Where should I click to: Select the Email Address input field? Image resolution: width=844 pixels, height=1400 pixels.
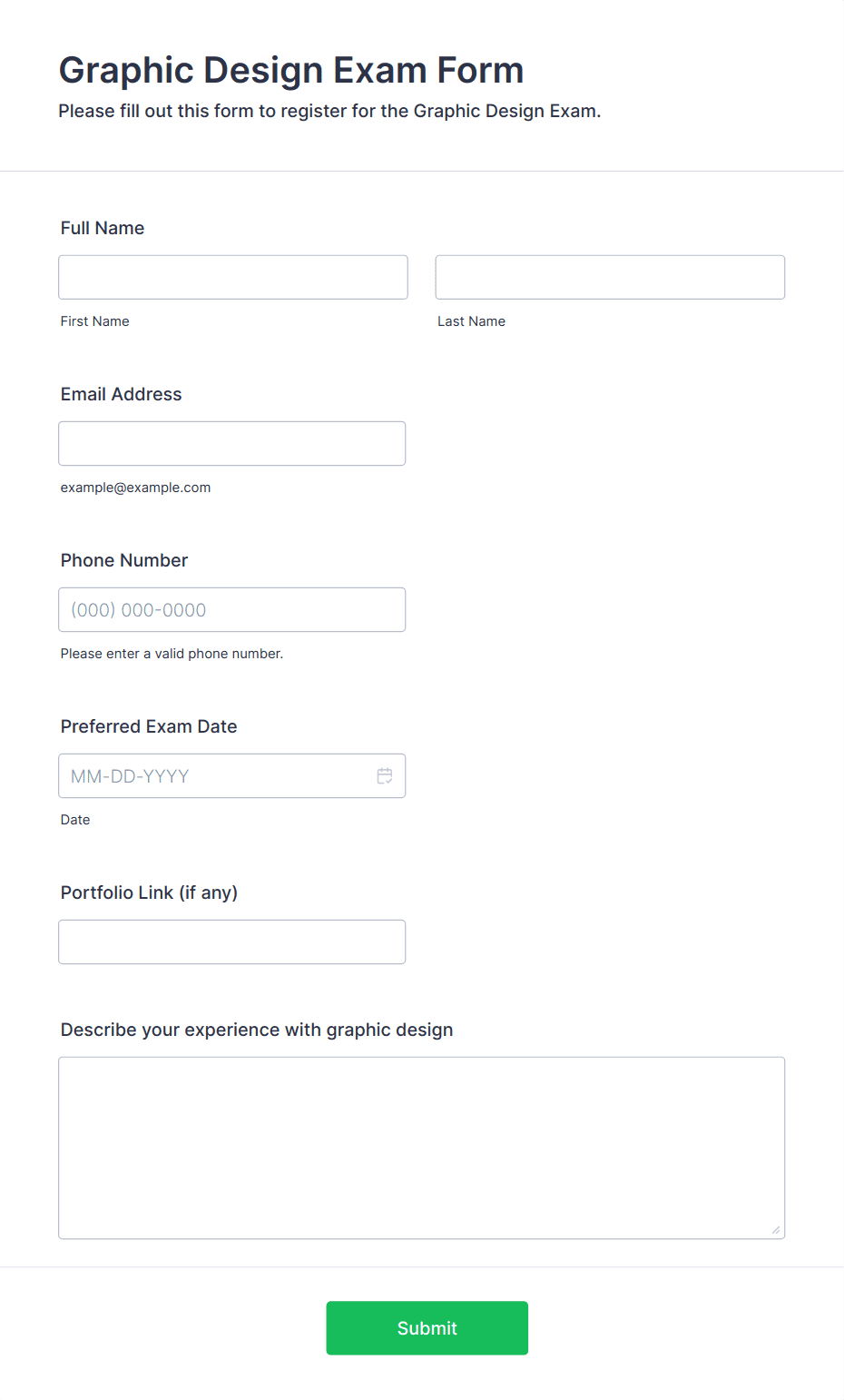231,443
